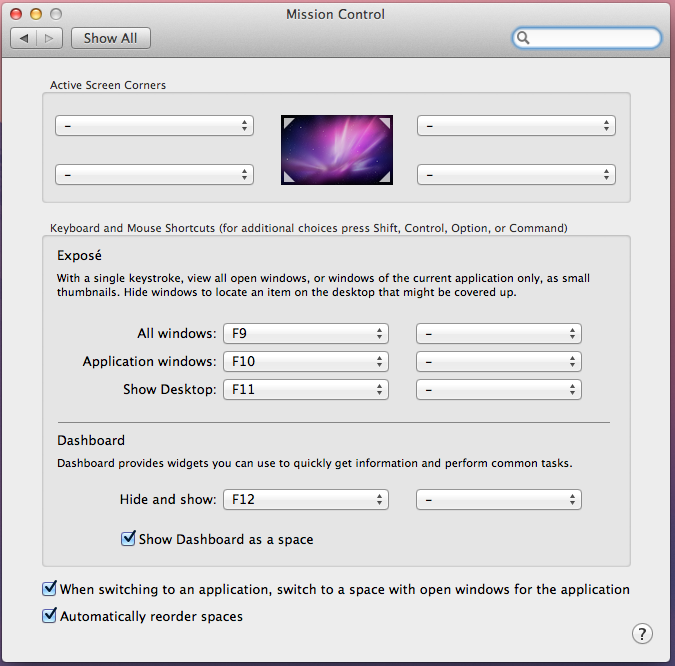
Task: Open Application windows mouse shortcut dropdown
Action: (x=499, y=362)
